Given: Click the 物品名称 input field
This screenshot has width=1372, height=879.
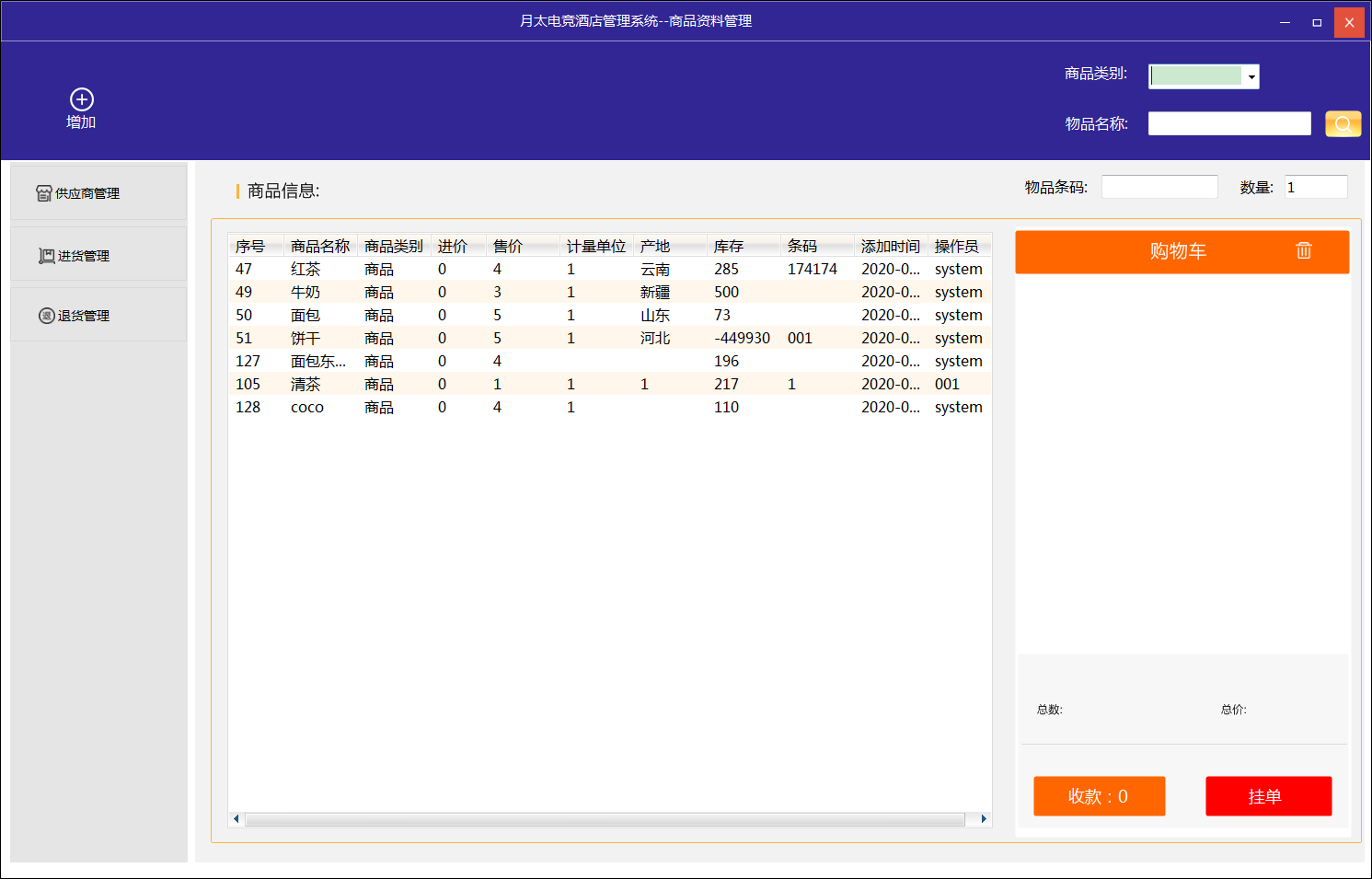Looking at the screenshot, I should pos(1228,123).
